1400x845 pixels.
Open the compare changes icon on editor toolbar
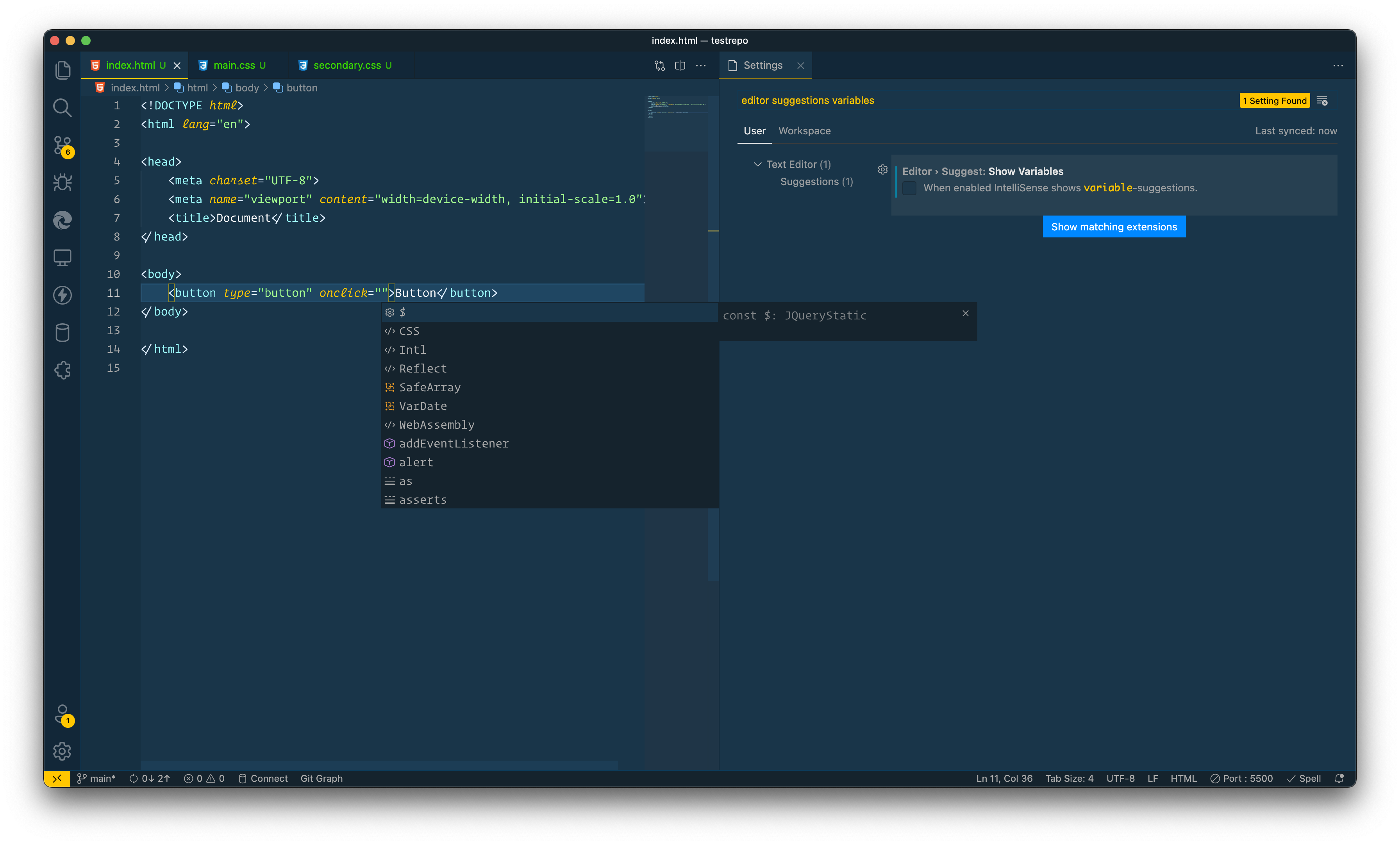pos(659,65)
